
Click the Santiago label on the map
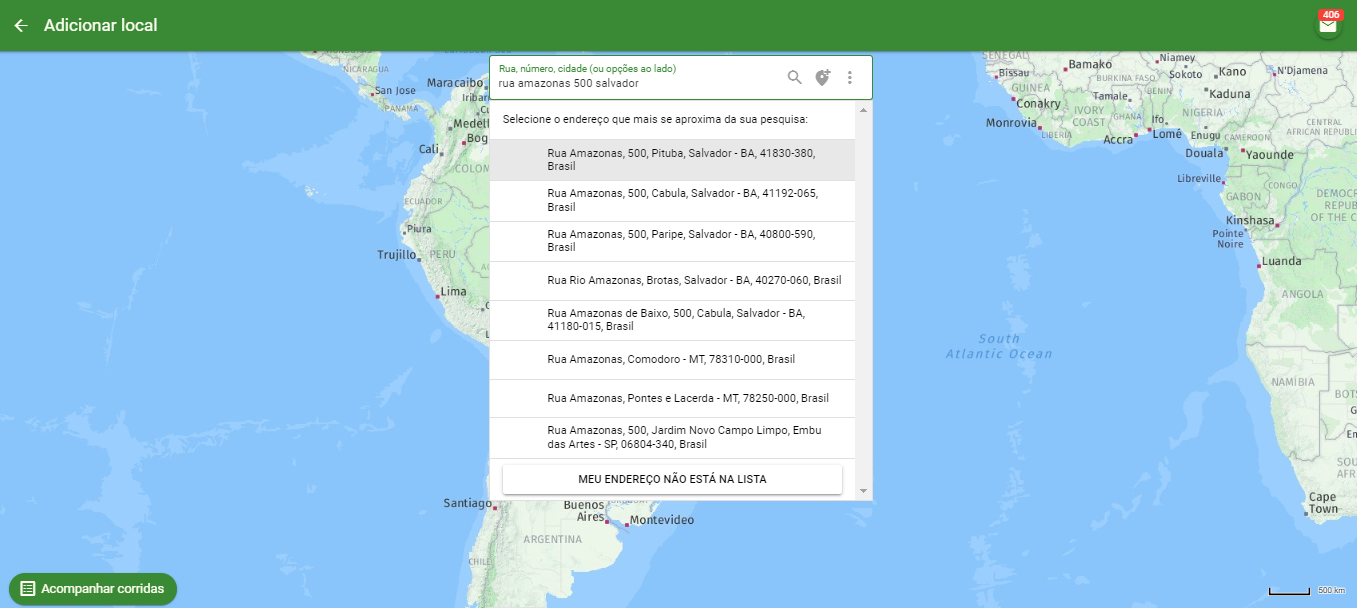pos(467,503)
